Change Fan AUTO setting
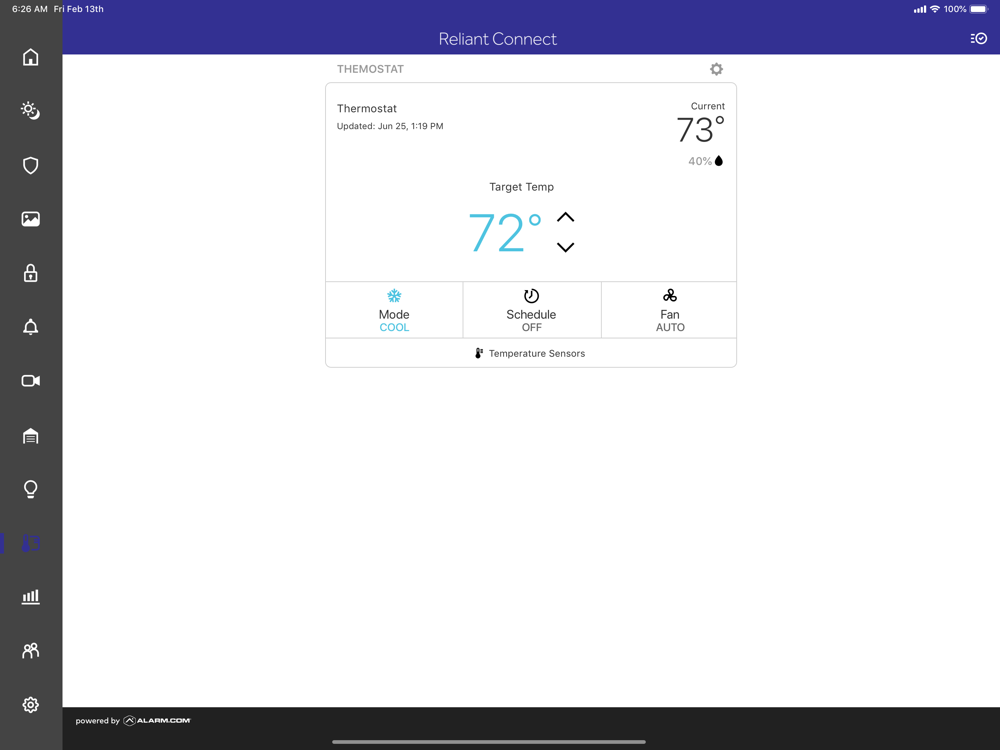This screenshot has width=1000, height=750. pos(670,310)
